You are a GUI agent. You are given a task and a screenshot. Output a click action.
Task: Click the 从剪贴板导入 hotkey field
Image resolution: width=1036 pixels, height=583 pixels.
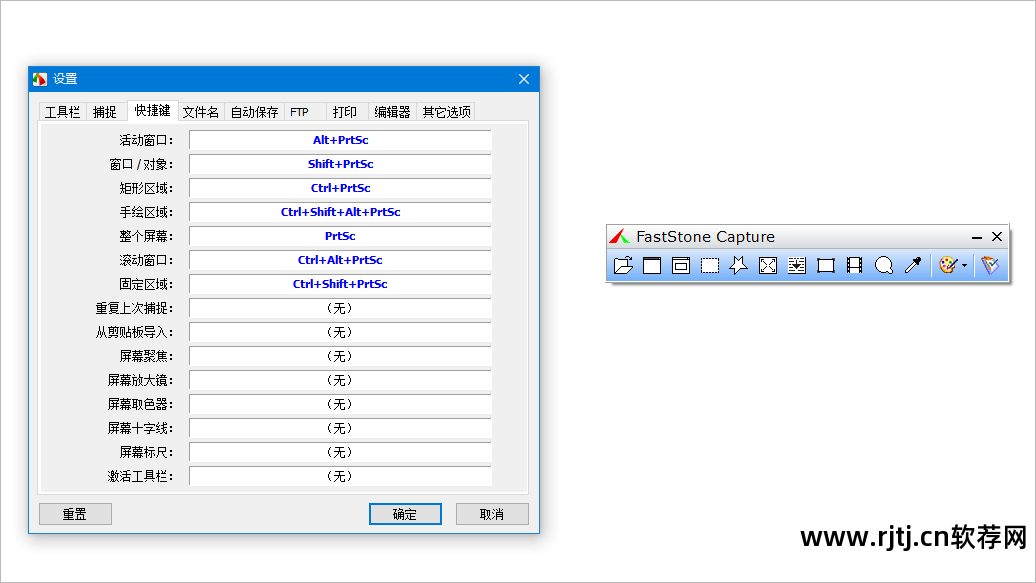340,332
